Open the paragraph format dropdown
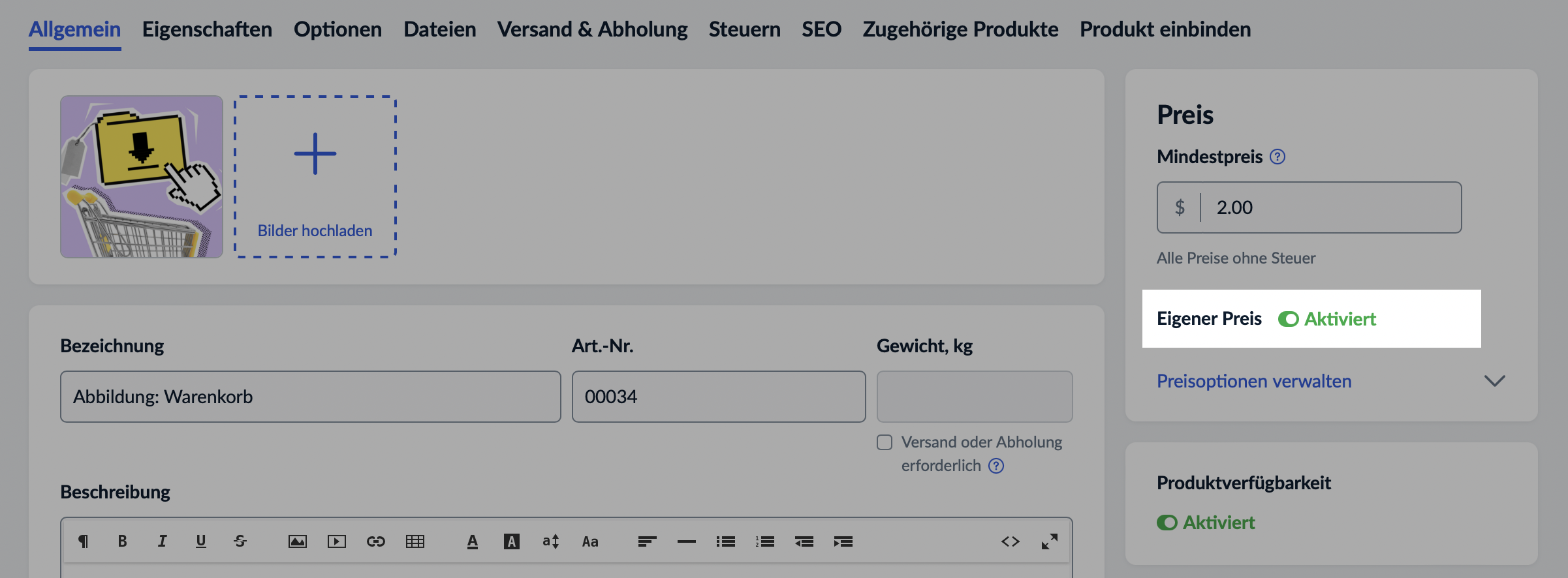The image size is (1568, 578). (x=84, y=541)
